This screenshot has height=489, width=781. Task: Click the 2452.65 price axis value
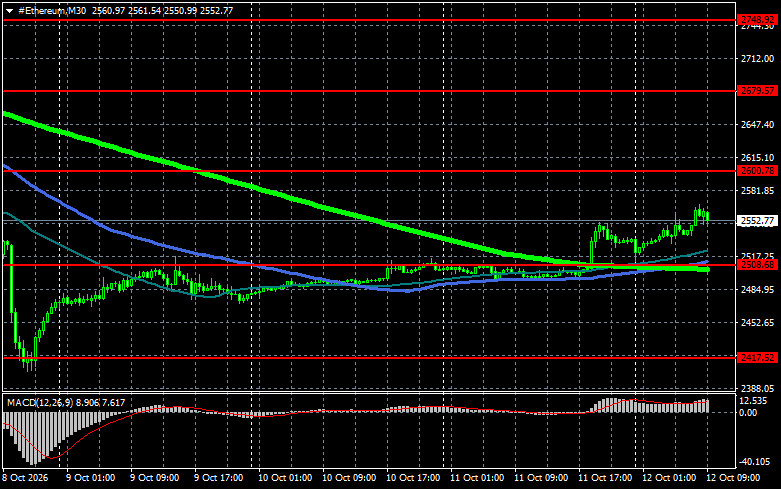(758, 323)
